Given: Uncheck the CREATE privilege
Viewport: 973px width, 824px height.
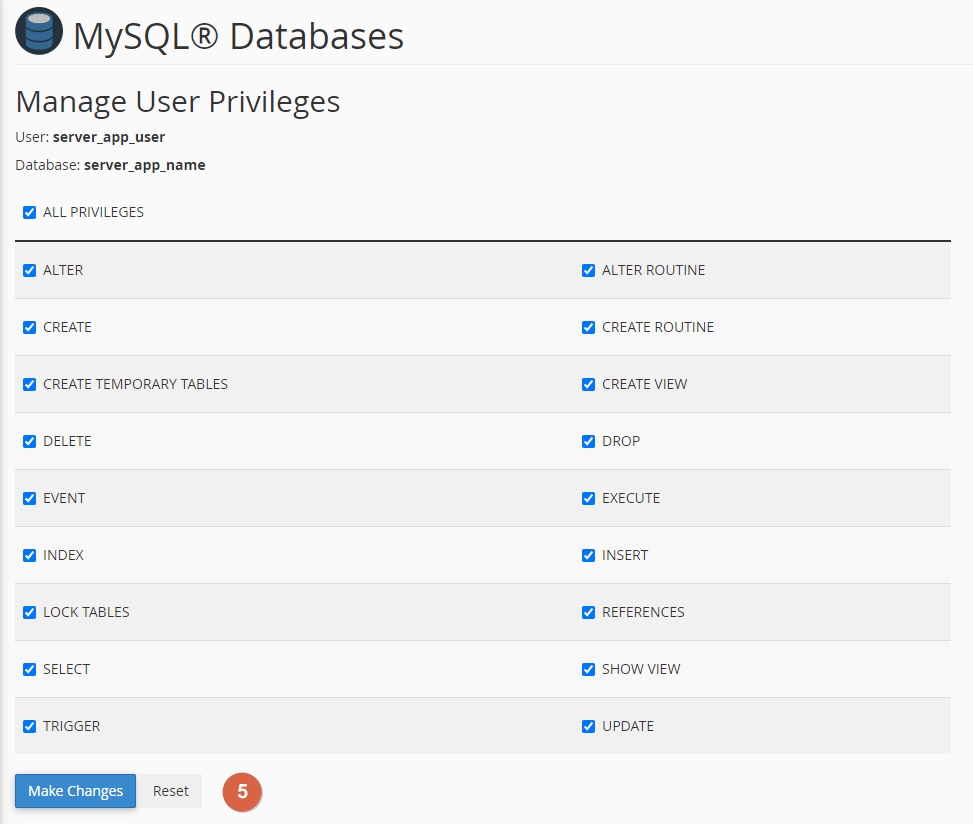Looking at the screenshot, I should 30,327.
